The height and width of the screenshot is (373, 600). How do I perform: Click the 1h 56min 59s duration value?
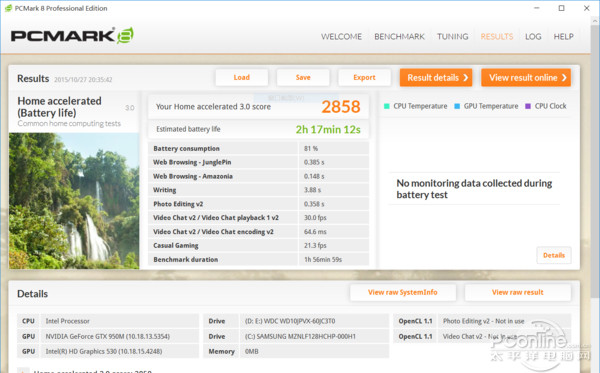(323, 259)
